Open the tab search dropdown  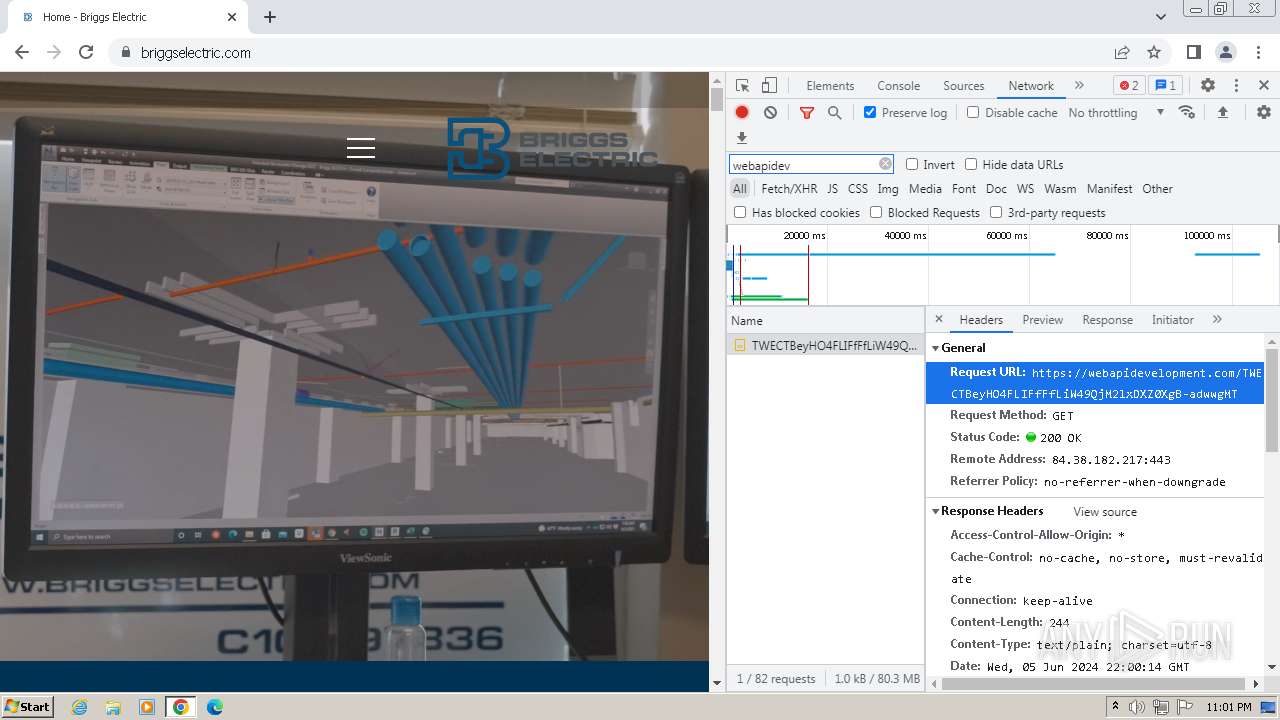(x=1160, y=17)
